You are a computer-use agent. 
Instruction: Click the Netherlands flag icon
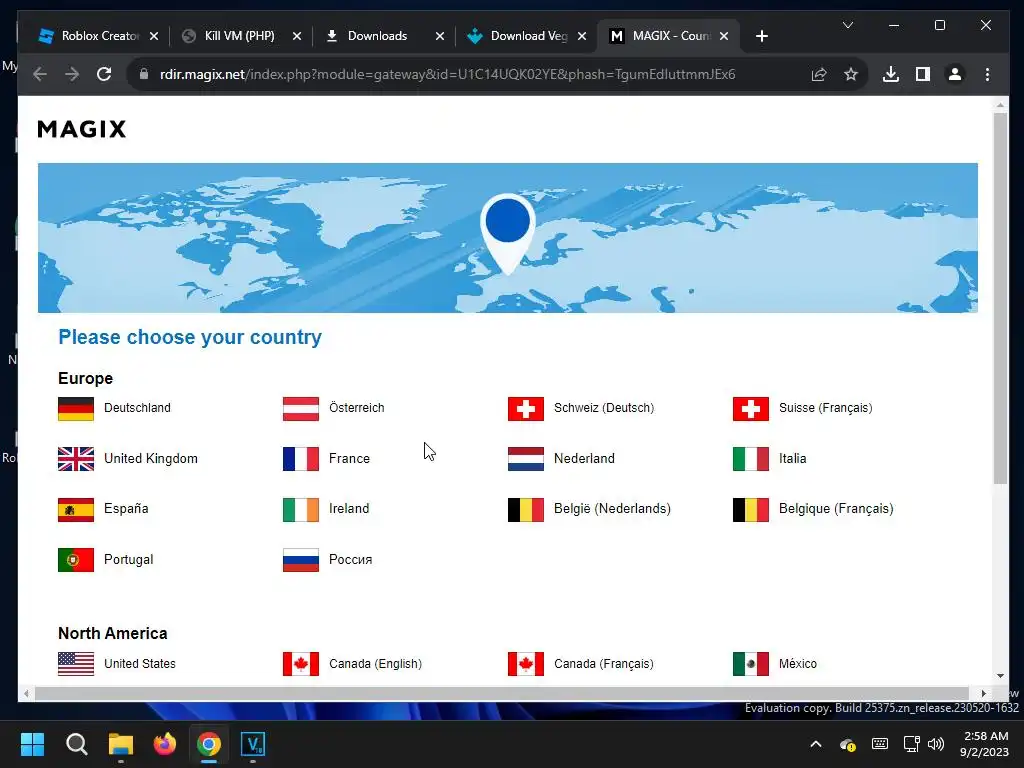tap(526, 459)
